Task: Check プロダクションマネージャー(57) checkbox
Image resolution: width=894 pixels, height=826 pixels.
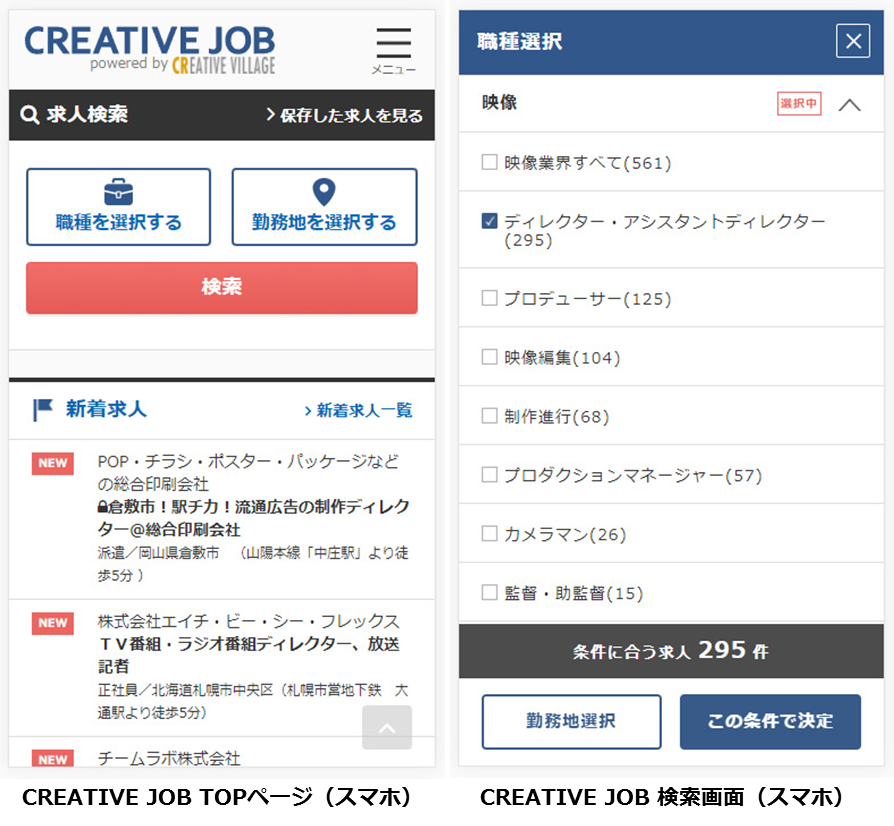Action: (x=489, y=474)
